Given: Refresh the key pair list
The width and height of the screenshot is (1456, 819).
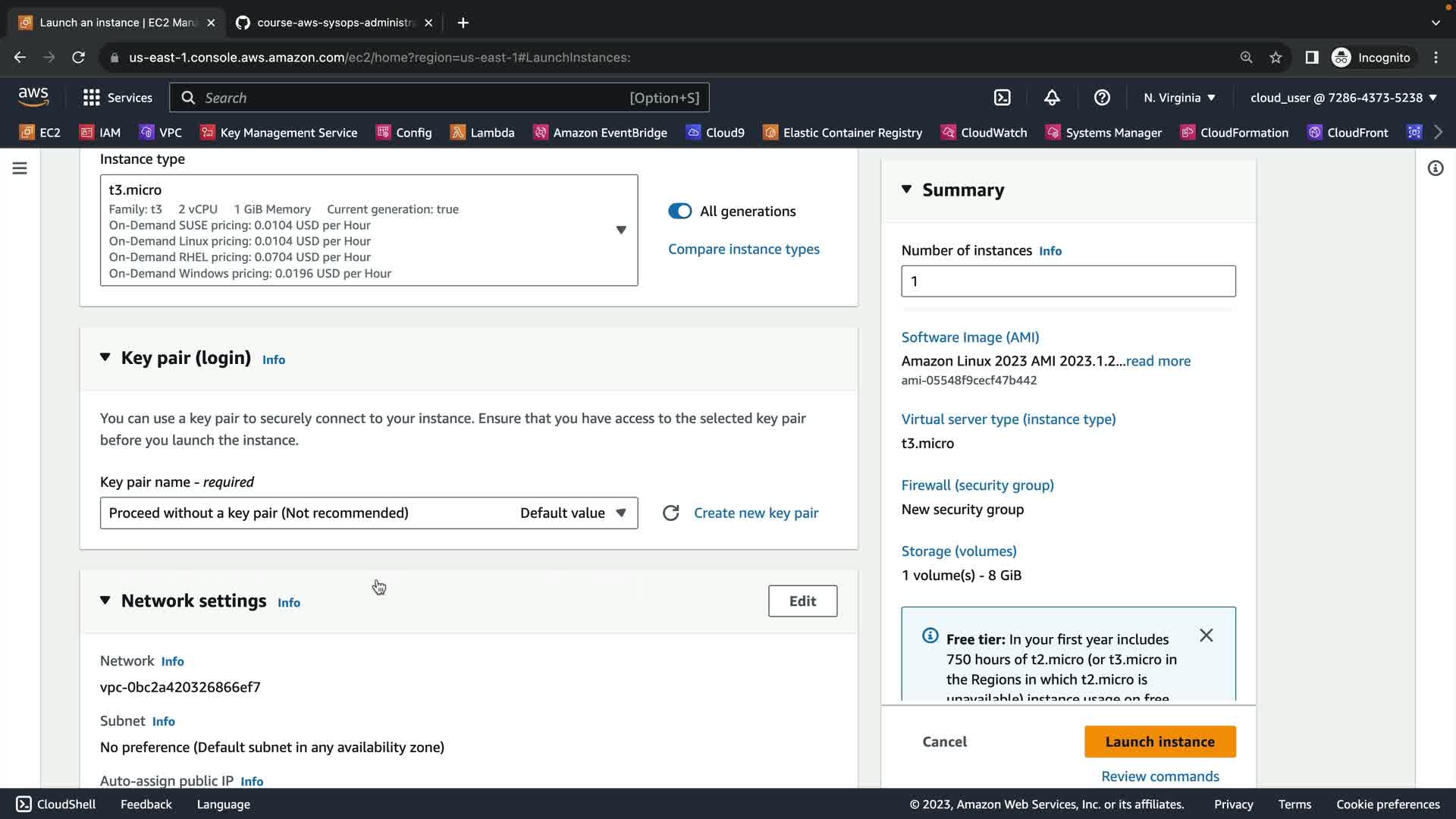Looking at the screenshot, I should coord(670,513).
